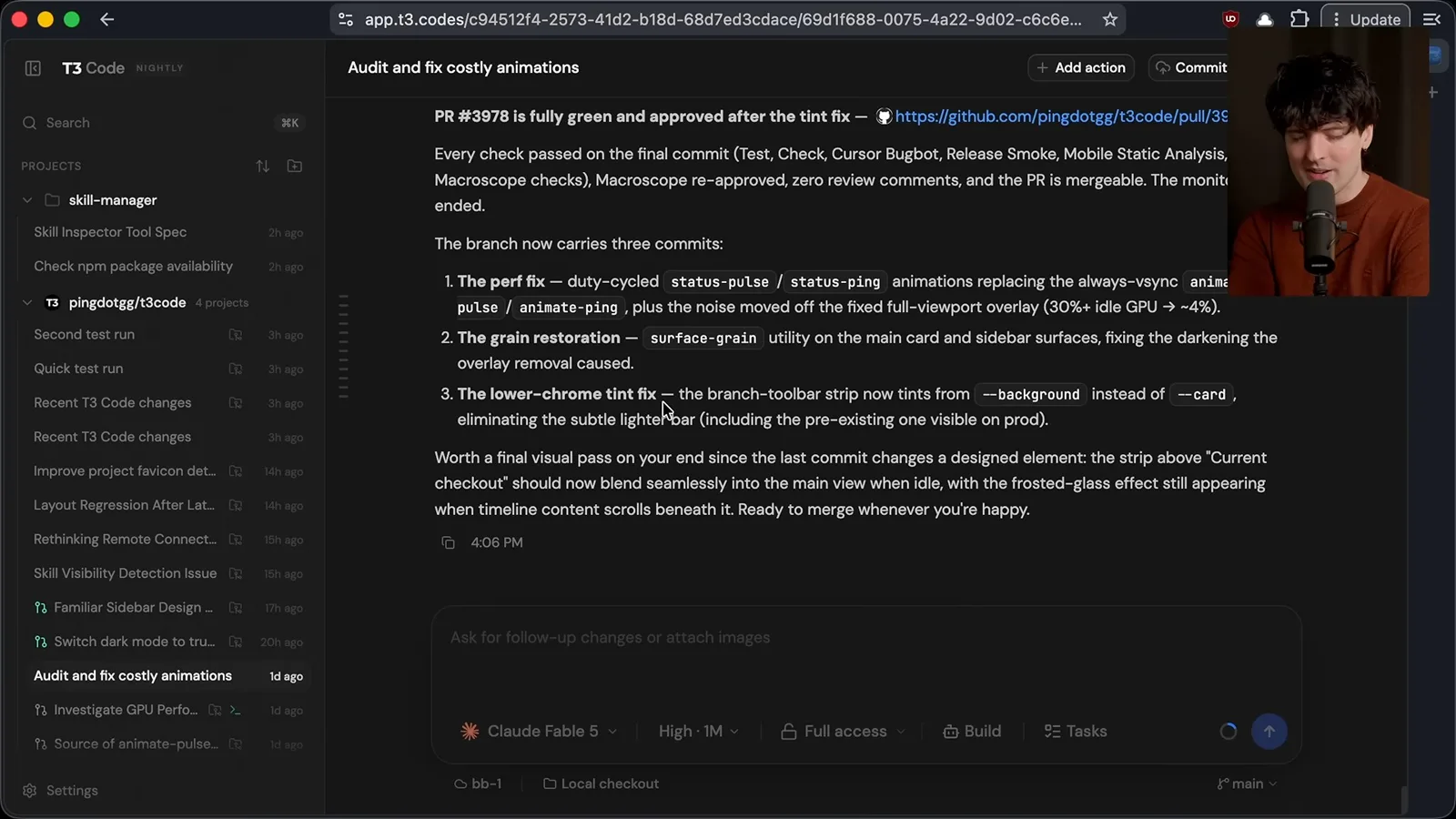This screenshot has height=819, width=1456.
Task: Click the icon beside Skill Visibility Detection Issue
Action: coord(236,574)
